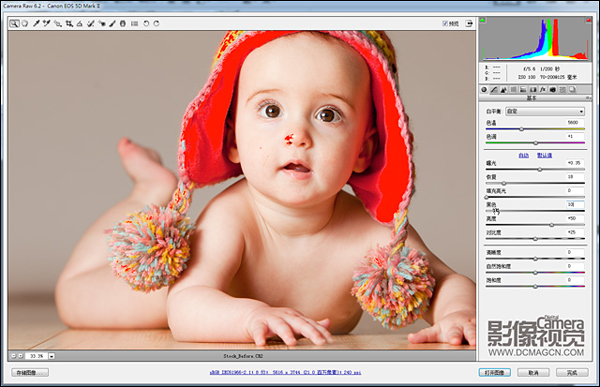Screen dimensions: 600x387
Task: Open Camera Raw preferences list icon
Action: [x=134, y=24]
